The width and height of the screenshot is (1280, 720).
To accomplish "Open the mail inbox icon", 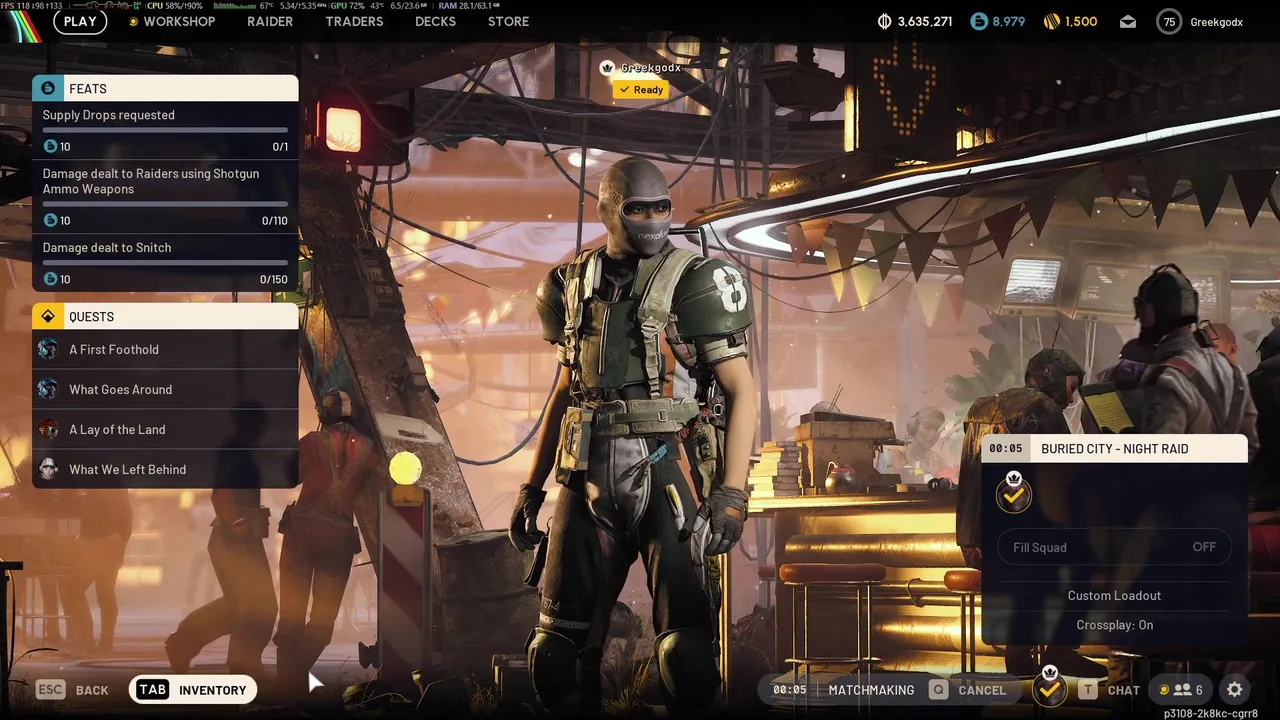I will [1127, 21].
